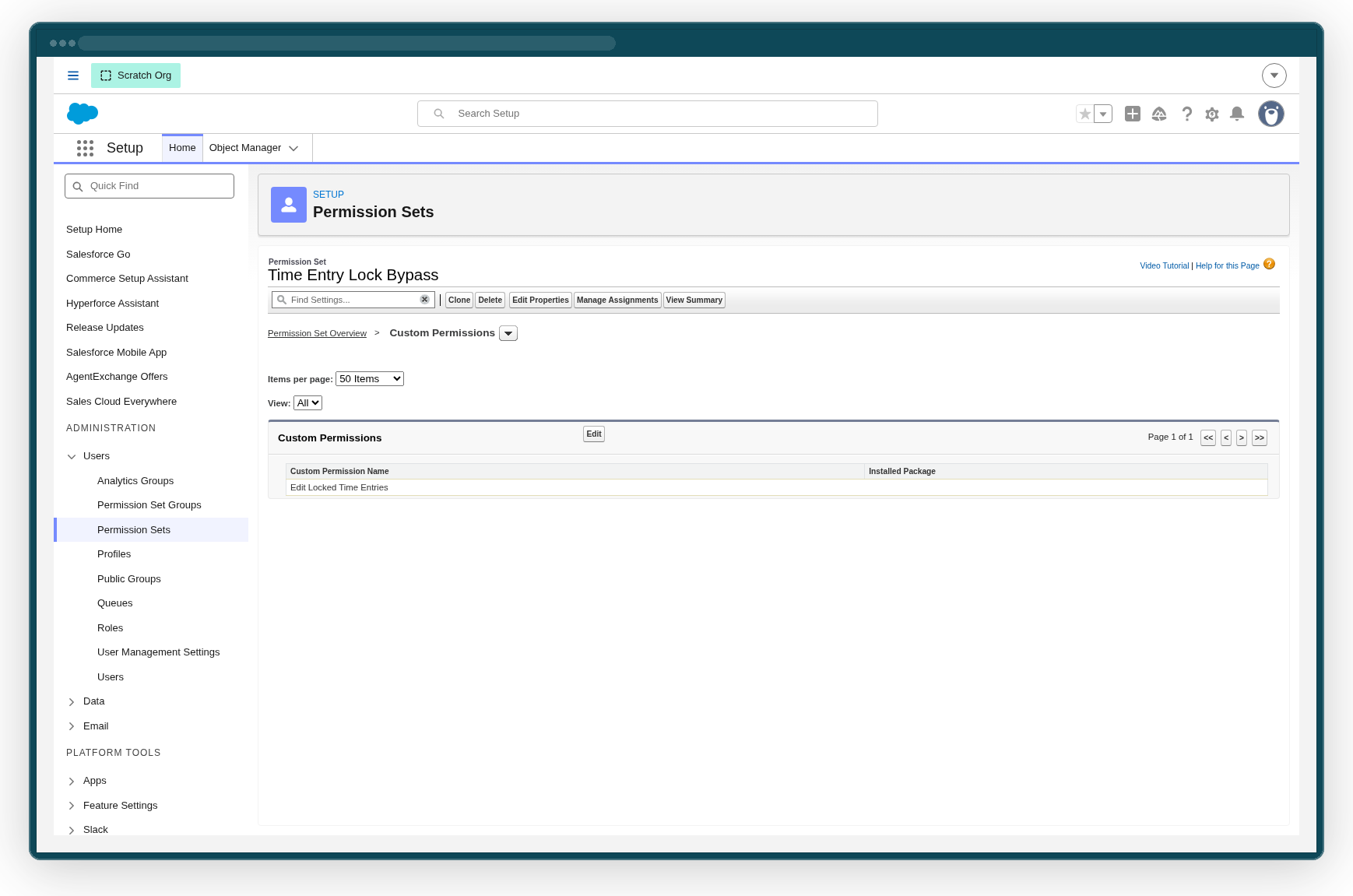Go to Permission Set Overview link
The height and width of the screenshot is (896, 1353).
coord(317,333)
